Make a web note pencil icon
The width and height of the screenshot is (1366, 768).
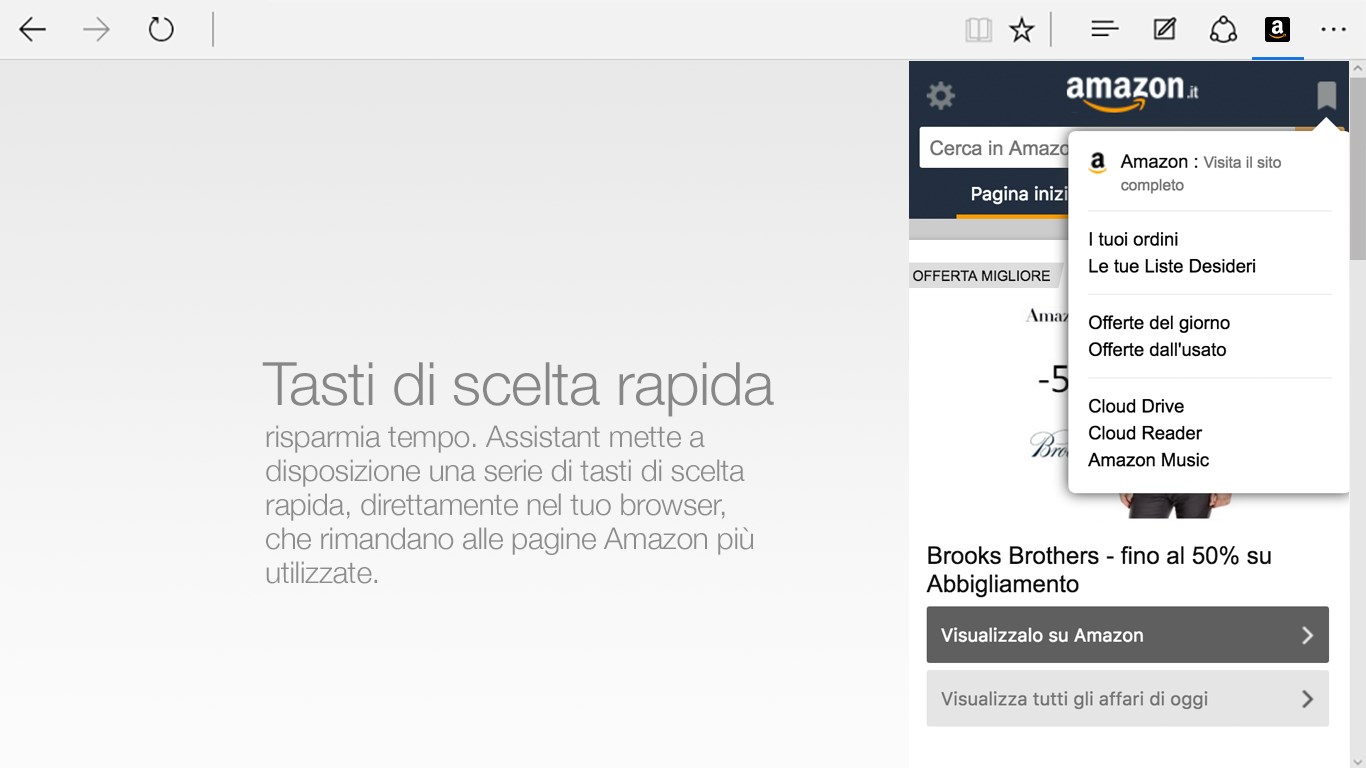coord(1164,30)
